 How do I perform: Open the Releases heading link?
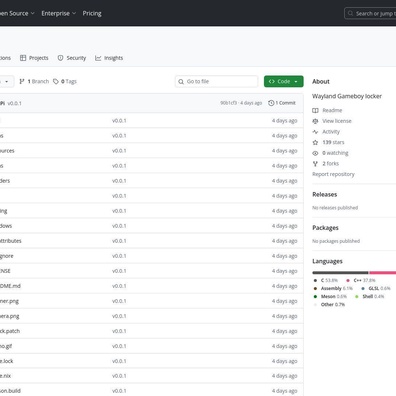325,194
